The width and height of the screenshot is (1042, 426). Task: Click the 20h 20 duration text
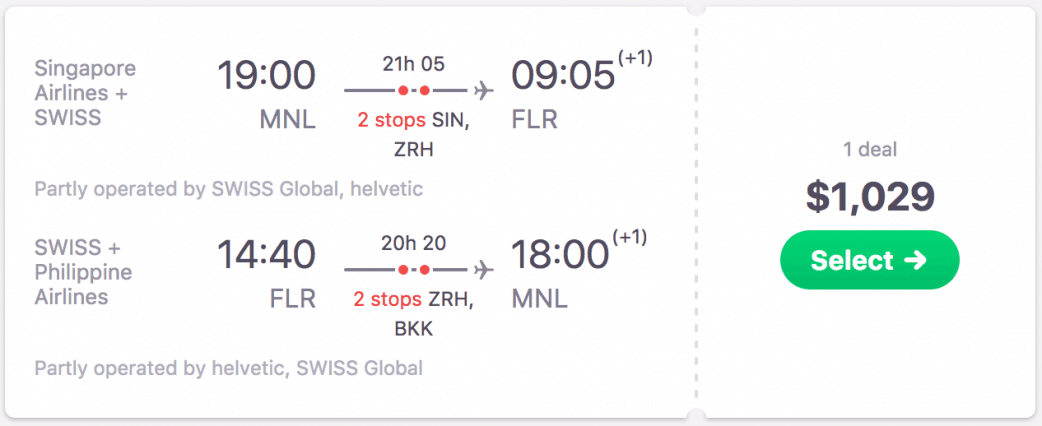pyautogui.click(x=414, y=243)
